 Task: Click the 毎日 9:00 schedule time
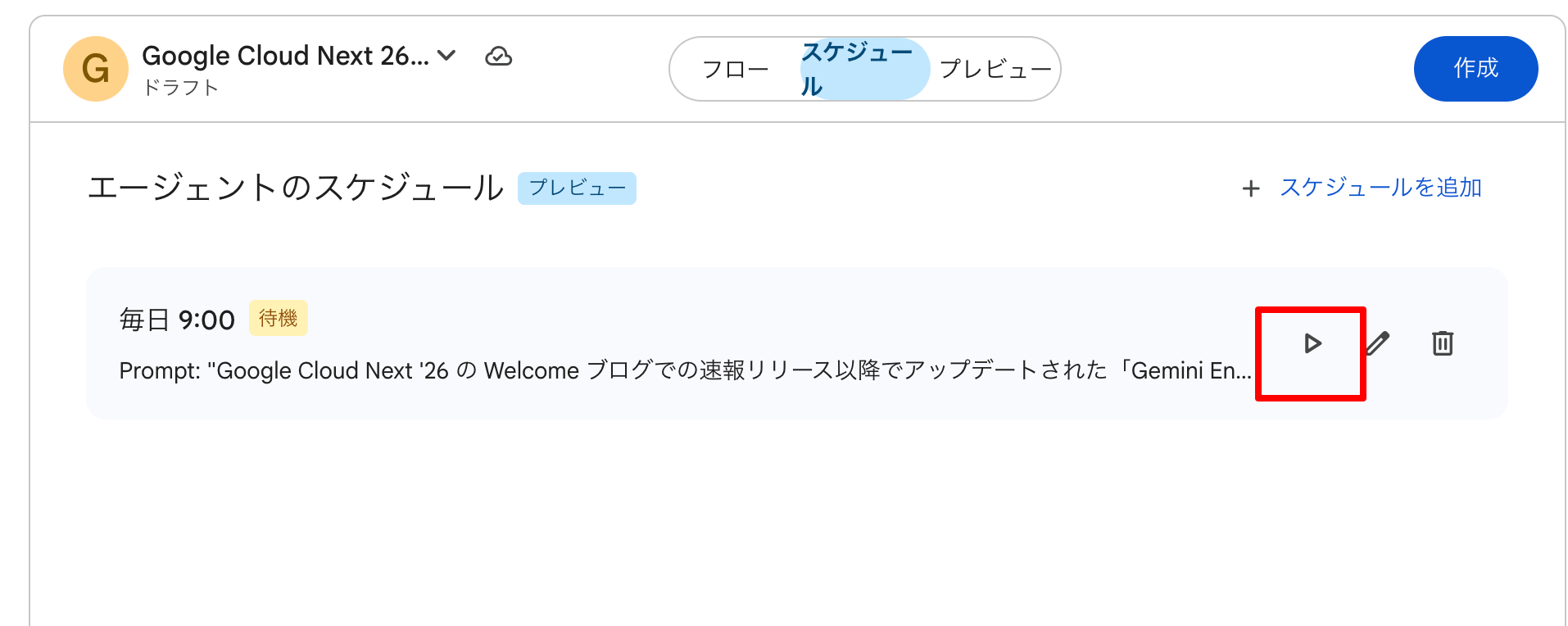coord(177,320)
